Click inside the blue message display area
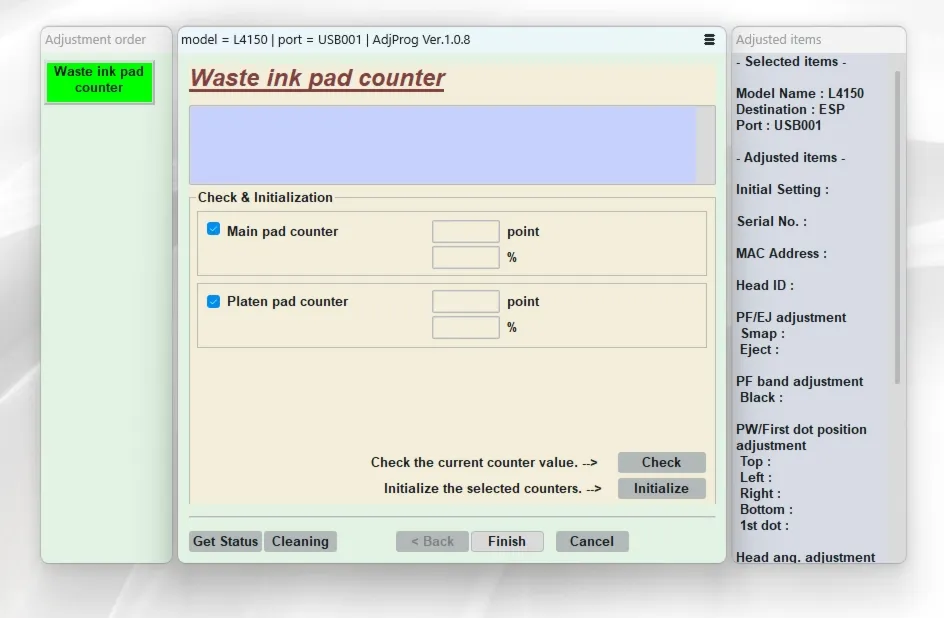Screen dimensions: 944x618 point(442,145)
